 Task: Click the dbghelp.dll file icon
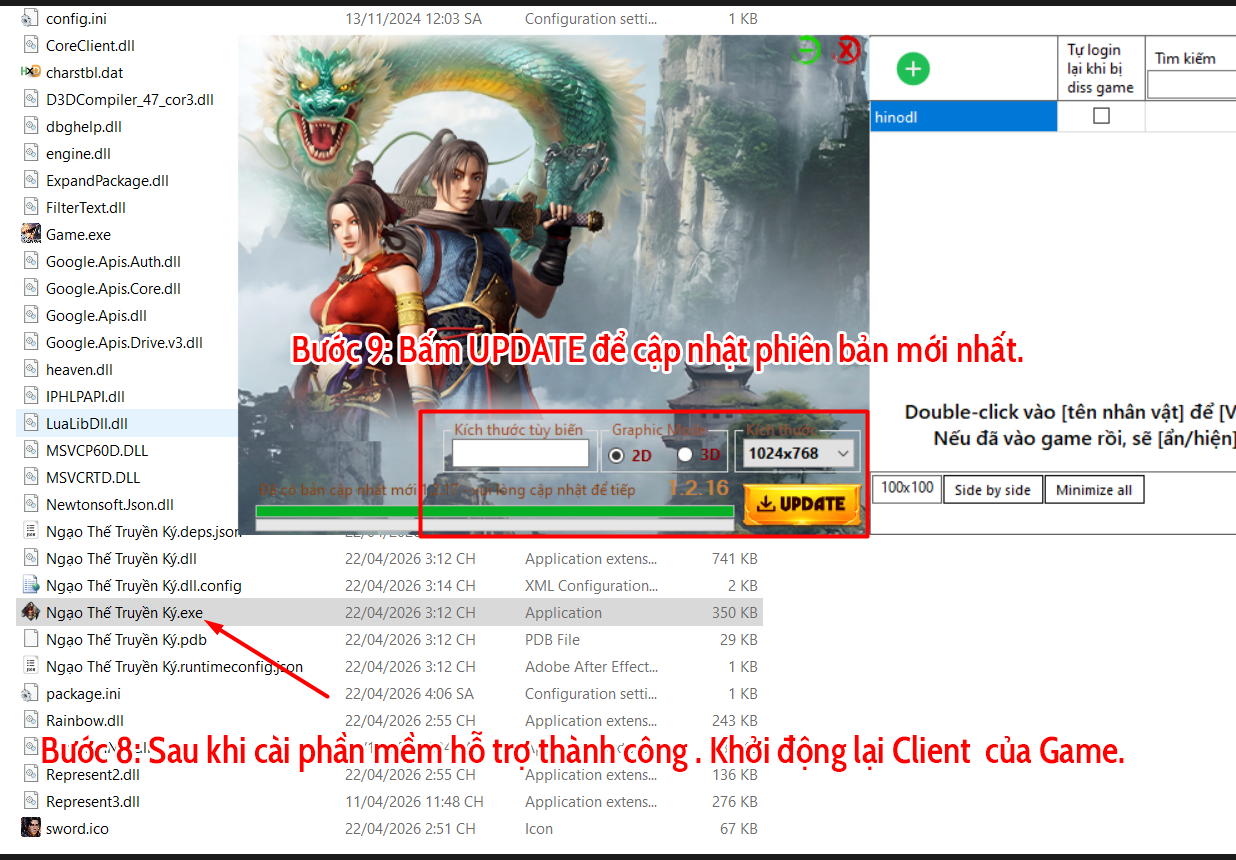[31, 127]
